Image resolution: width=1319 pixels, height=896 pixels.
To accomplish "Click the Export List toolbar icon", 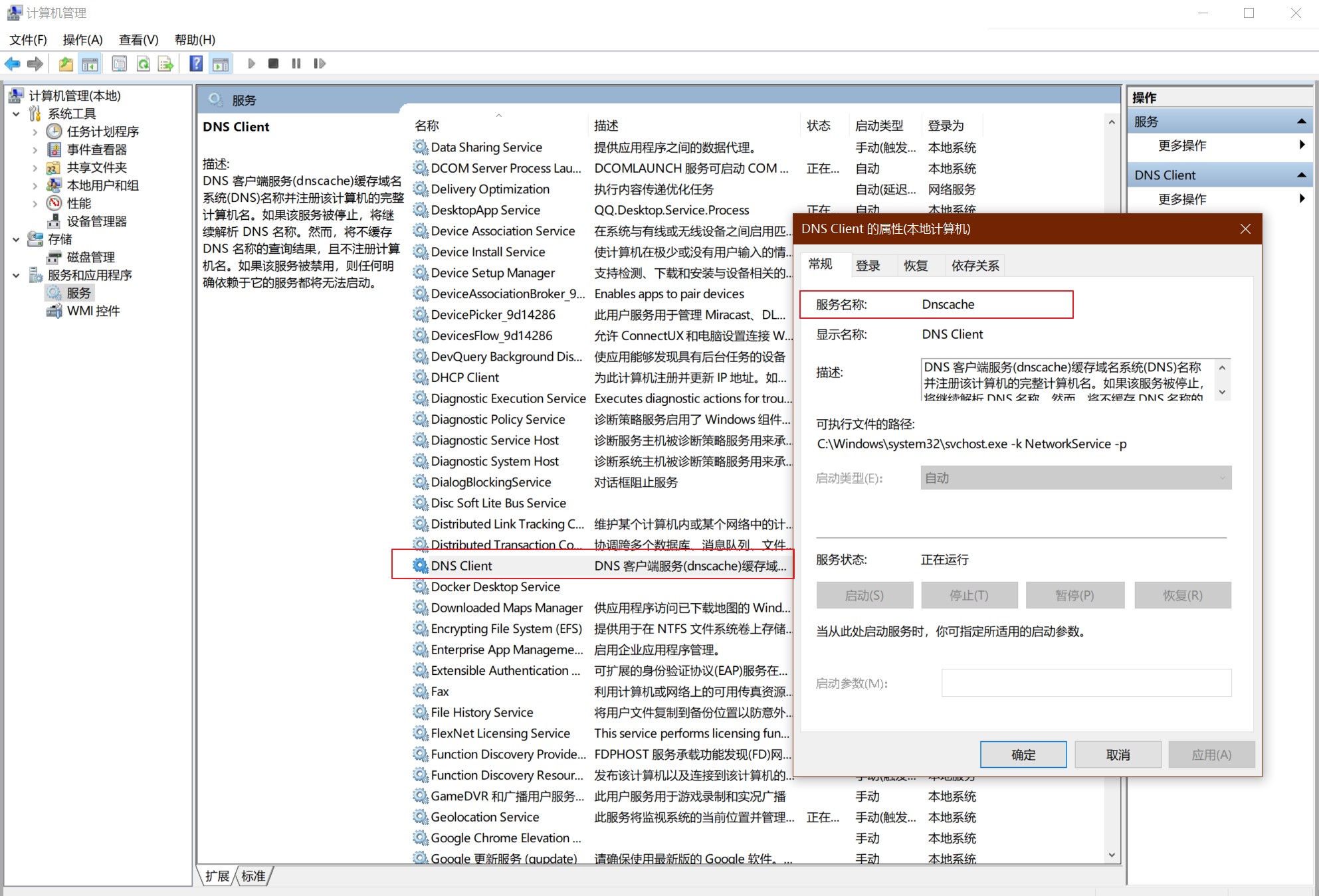I will click(x=165, y=63).
